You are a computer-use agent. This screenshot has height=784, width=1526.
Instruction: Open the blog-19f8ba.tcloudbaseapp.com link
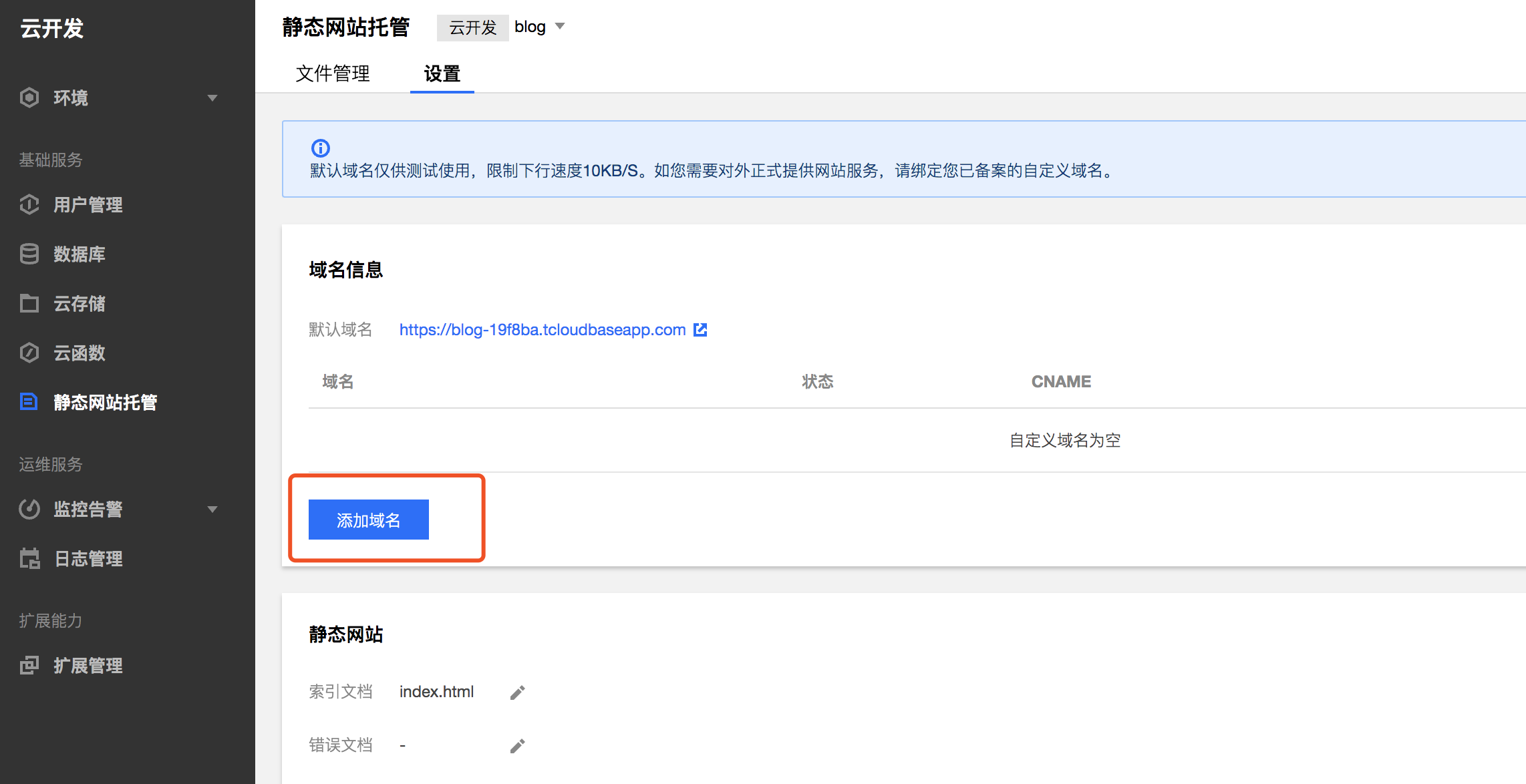point(543,330)
